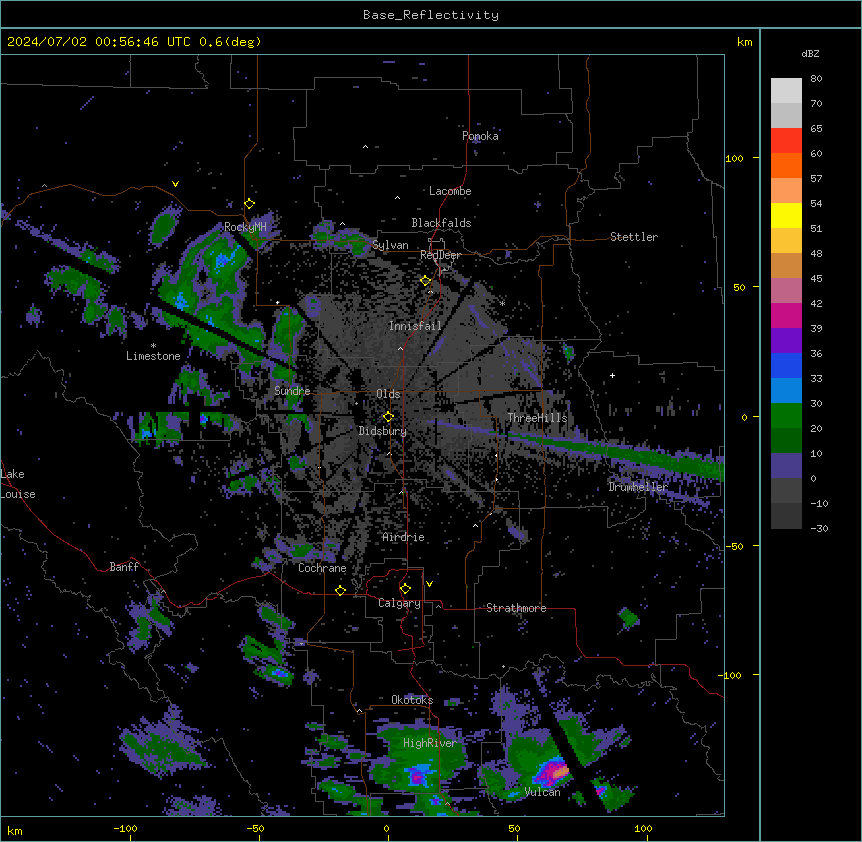Click the Banff label

[x=124, y=567]
